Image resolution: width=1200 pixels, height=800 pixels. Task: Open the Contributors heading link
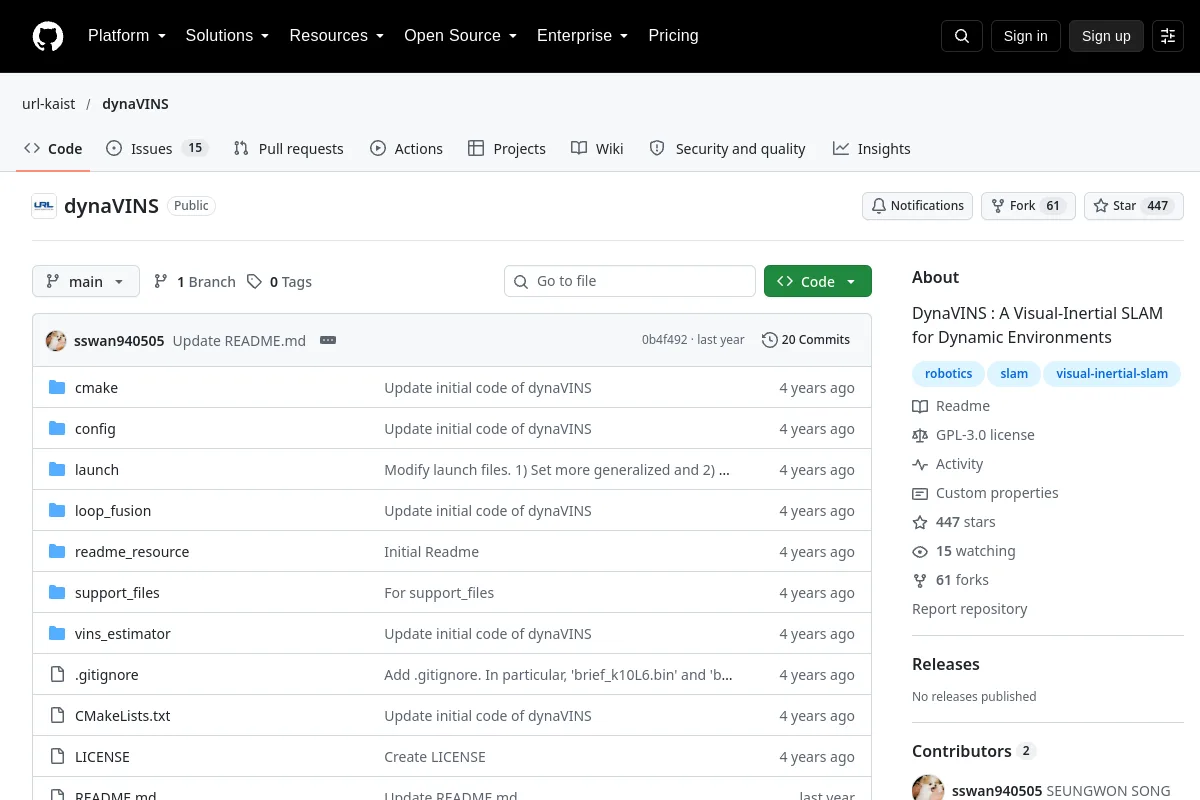(973, 751)
